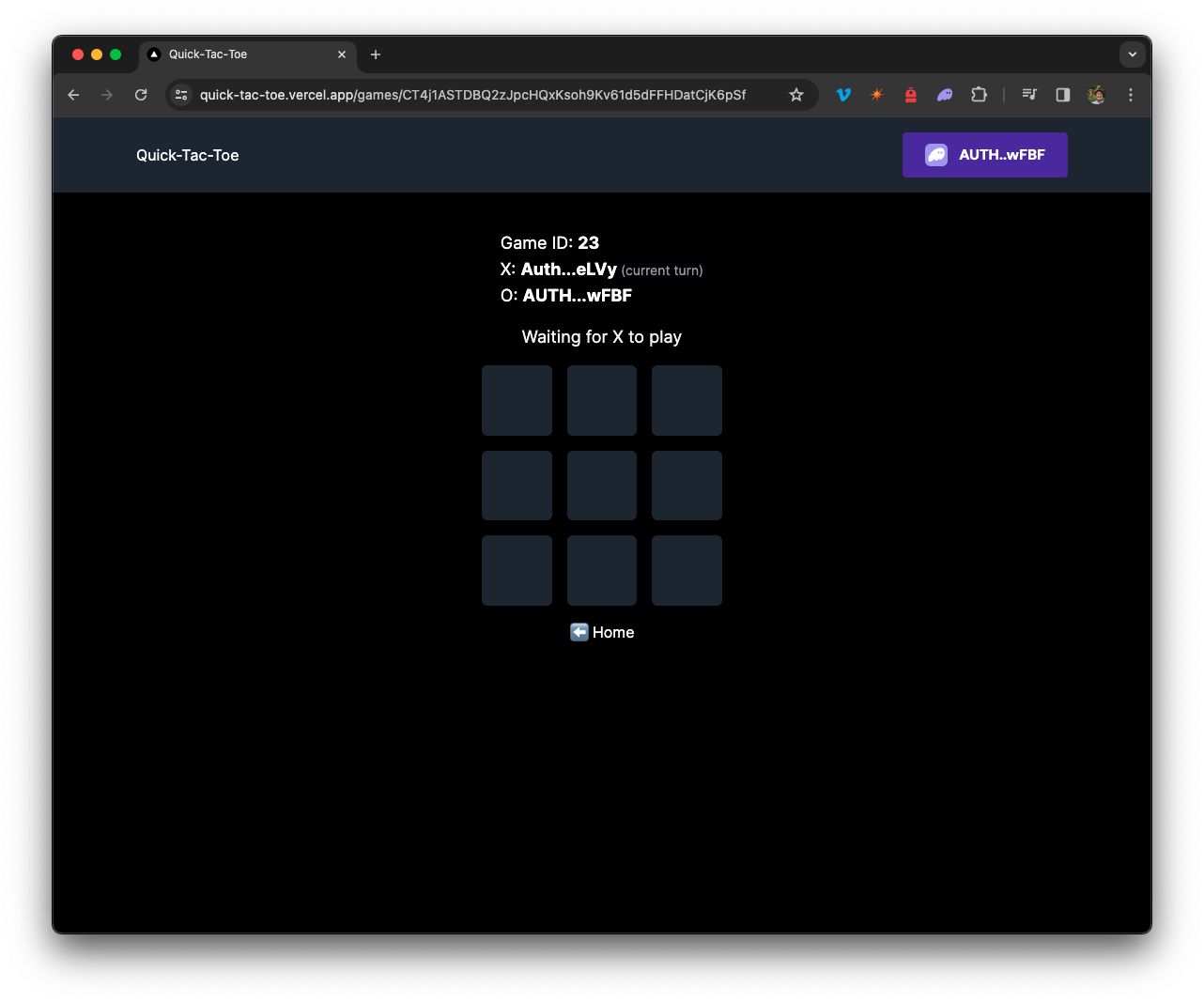The height and width of the screenshot is (1003, 1204).
Task: Open the AUTH..wFBF wallet button
Action: (985, 155)
